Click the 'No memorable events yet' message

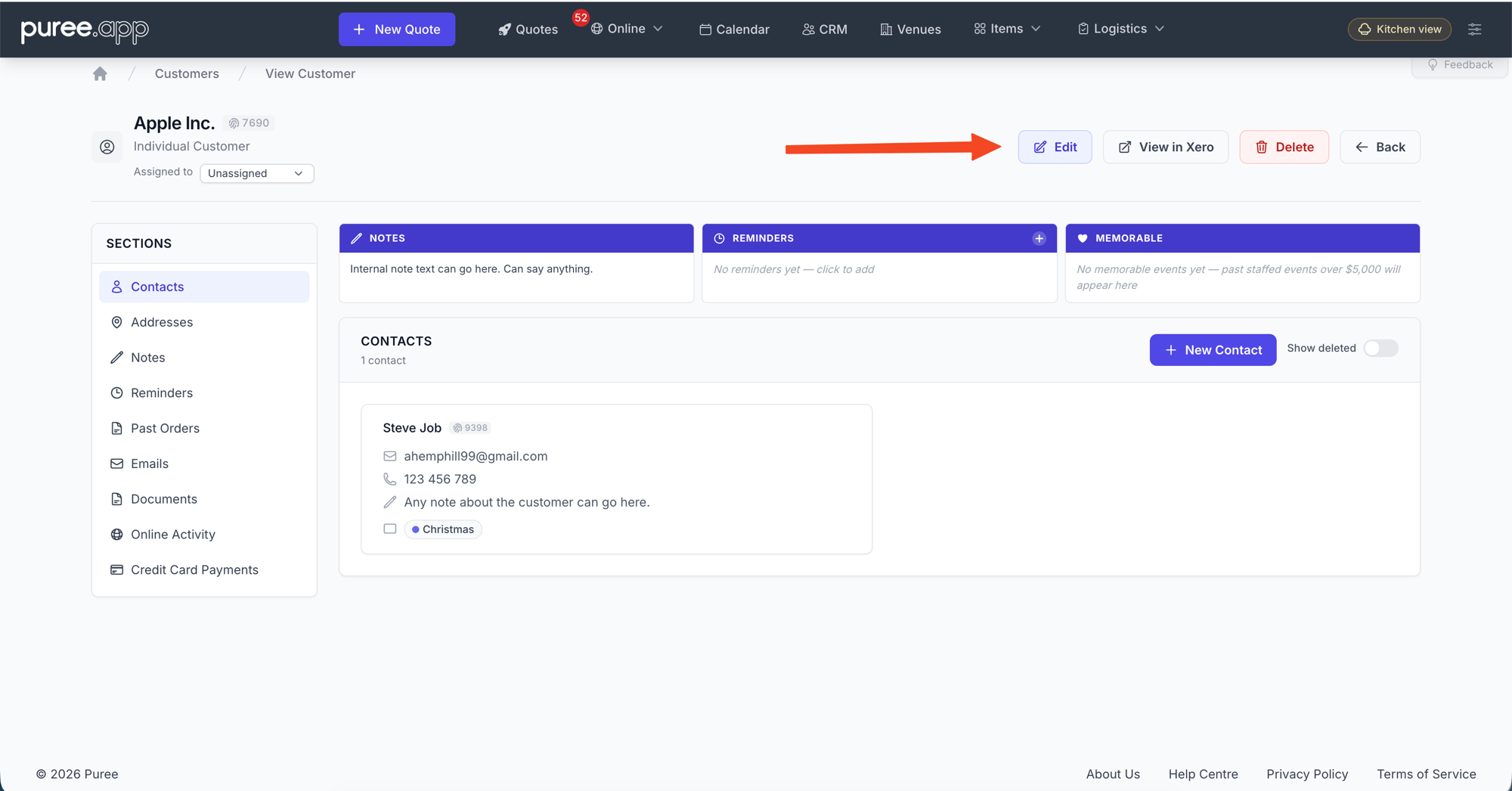point(1238,278)
